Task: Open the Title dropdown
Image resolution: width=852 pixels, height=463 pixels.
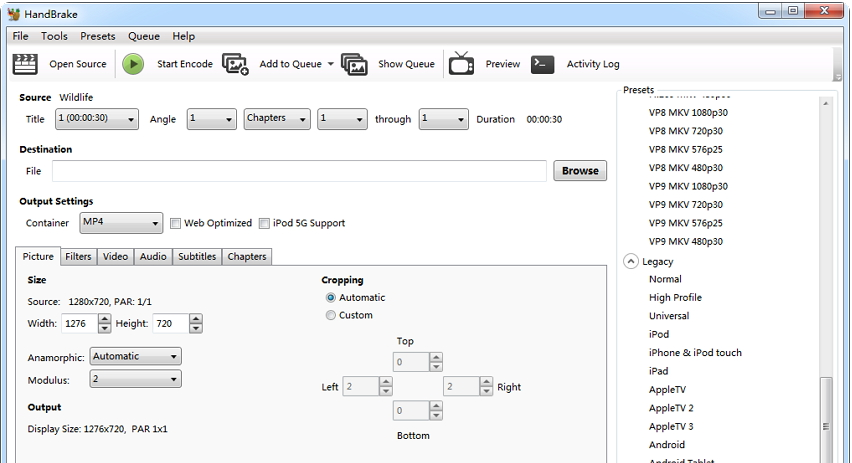Action: [x=97, y=119]
